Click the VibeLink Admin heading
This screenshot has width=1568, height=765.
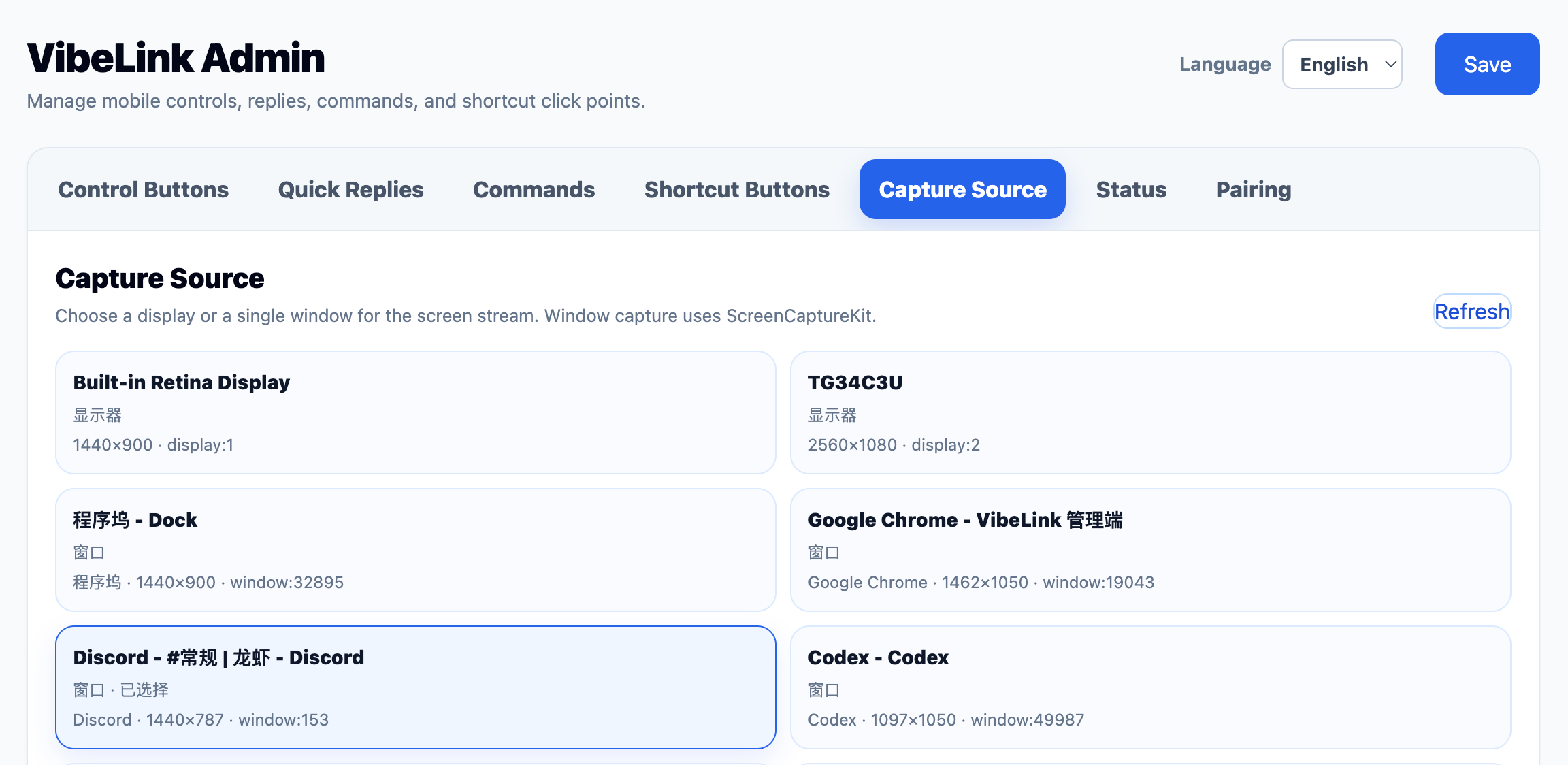(x=176, y=57)
